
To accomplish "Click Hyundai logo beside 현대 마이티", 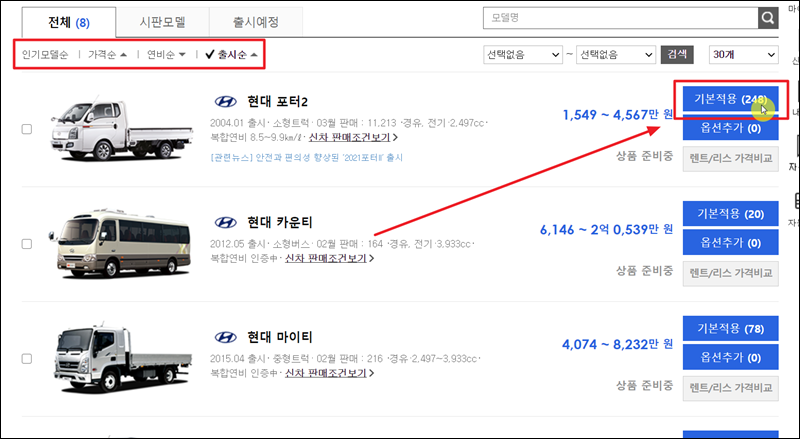I will click(x=225, y=337).
